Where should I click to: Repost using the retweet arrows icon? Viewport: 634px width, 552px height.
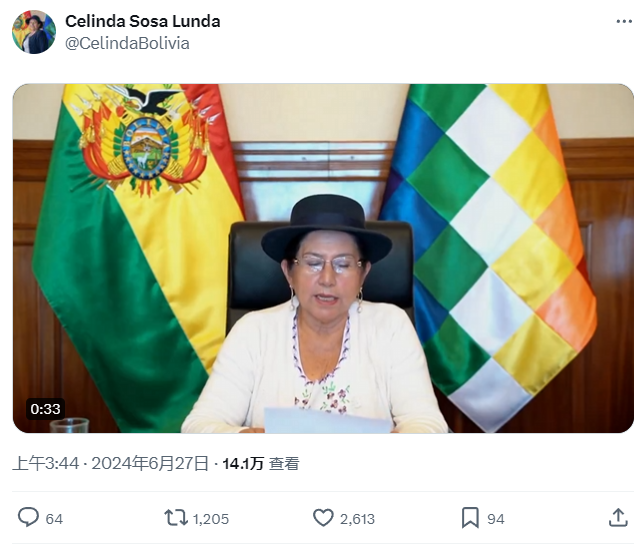[176, 518]
